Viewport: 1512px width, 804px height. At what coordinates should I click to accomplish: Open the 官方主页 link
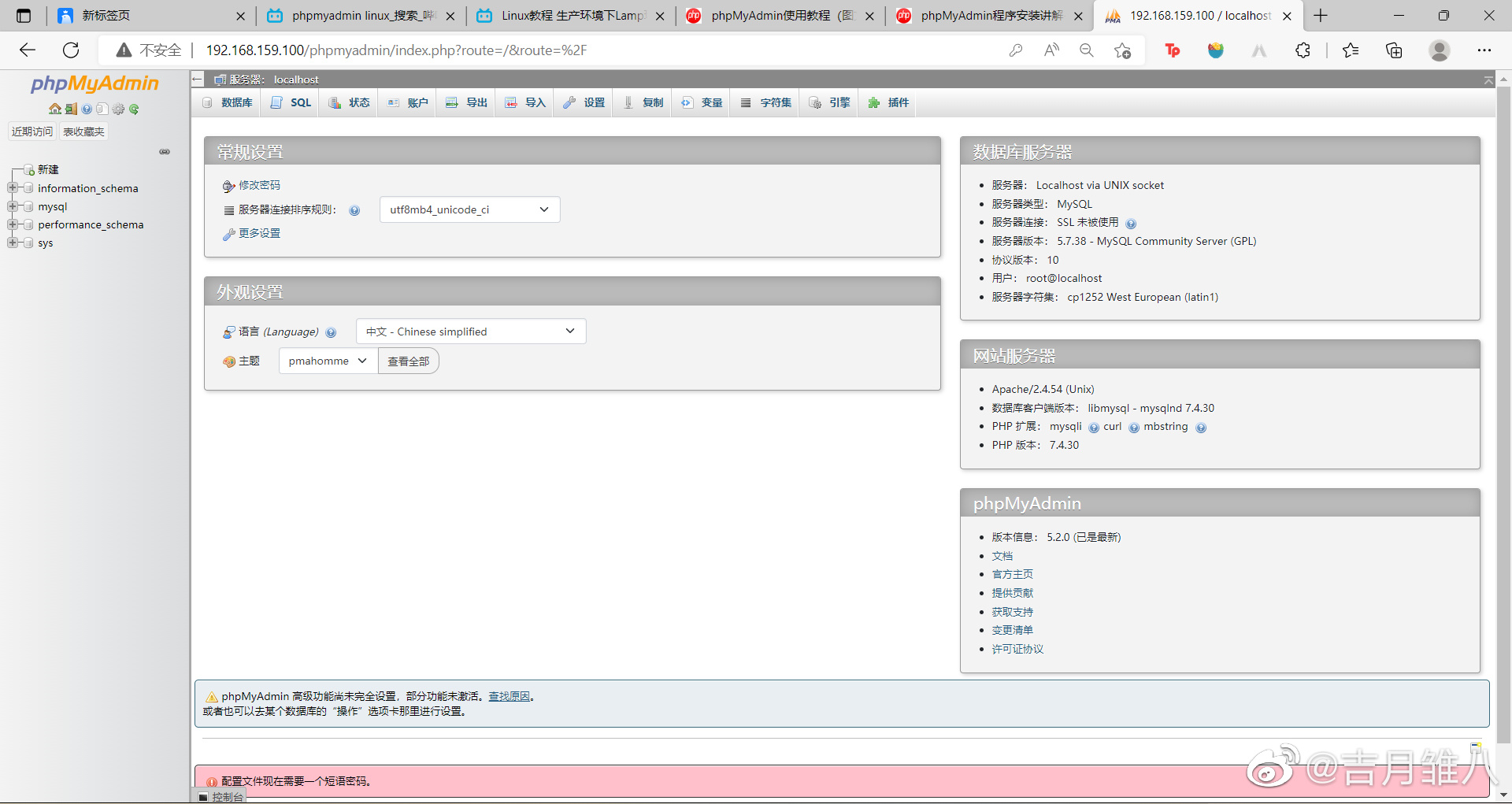click(1013, 574)
